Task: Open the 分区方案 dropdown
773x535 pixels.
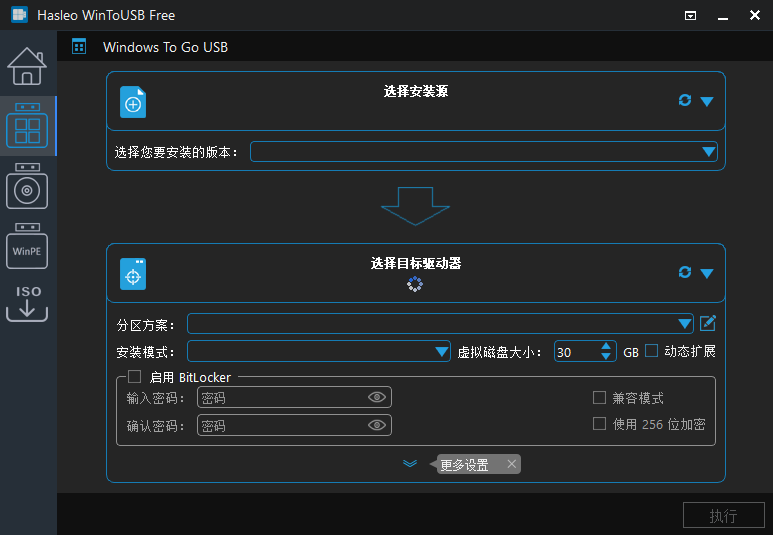Action: click(684, 324)
